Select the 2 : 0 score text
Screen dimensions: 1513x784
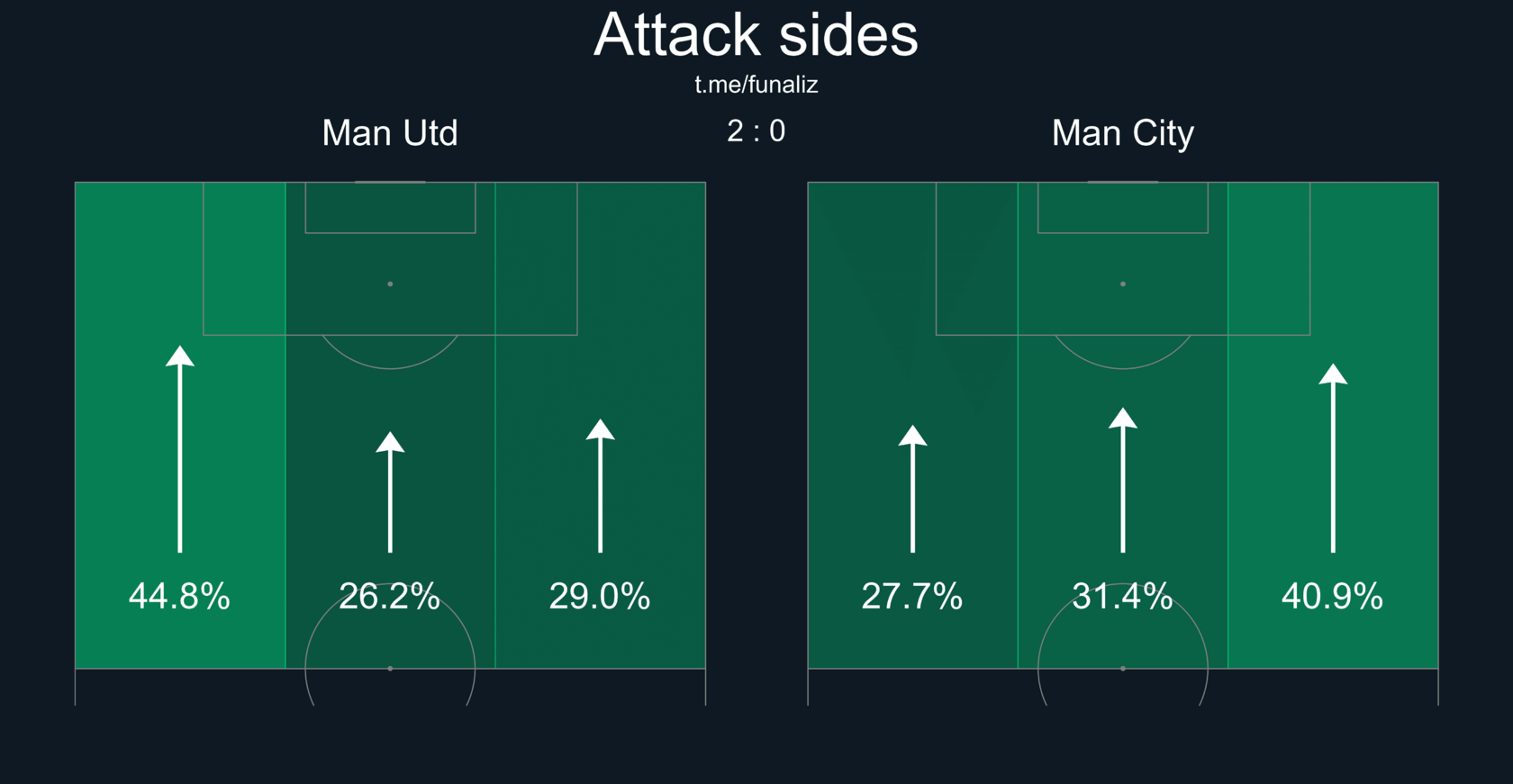point(756,131)
